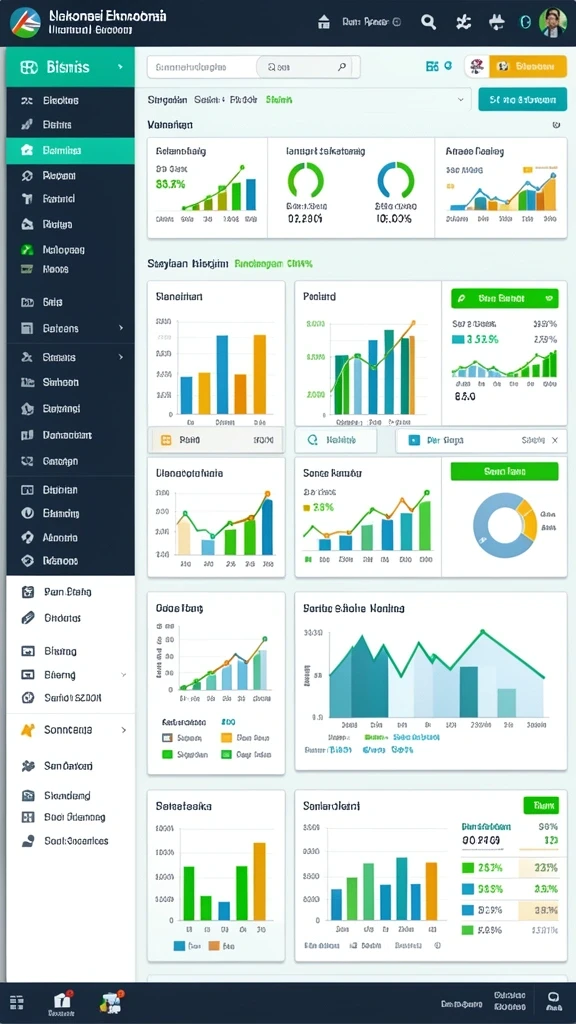This screenshot has width=576, height=1024.
Task: Click the yellow button at top right
Action: coord(527,66)
